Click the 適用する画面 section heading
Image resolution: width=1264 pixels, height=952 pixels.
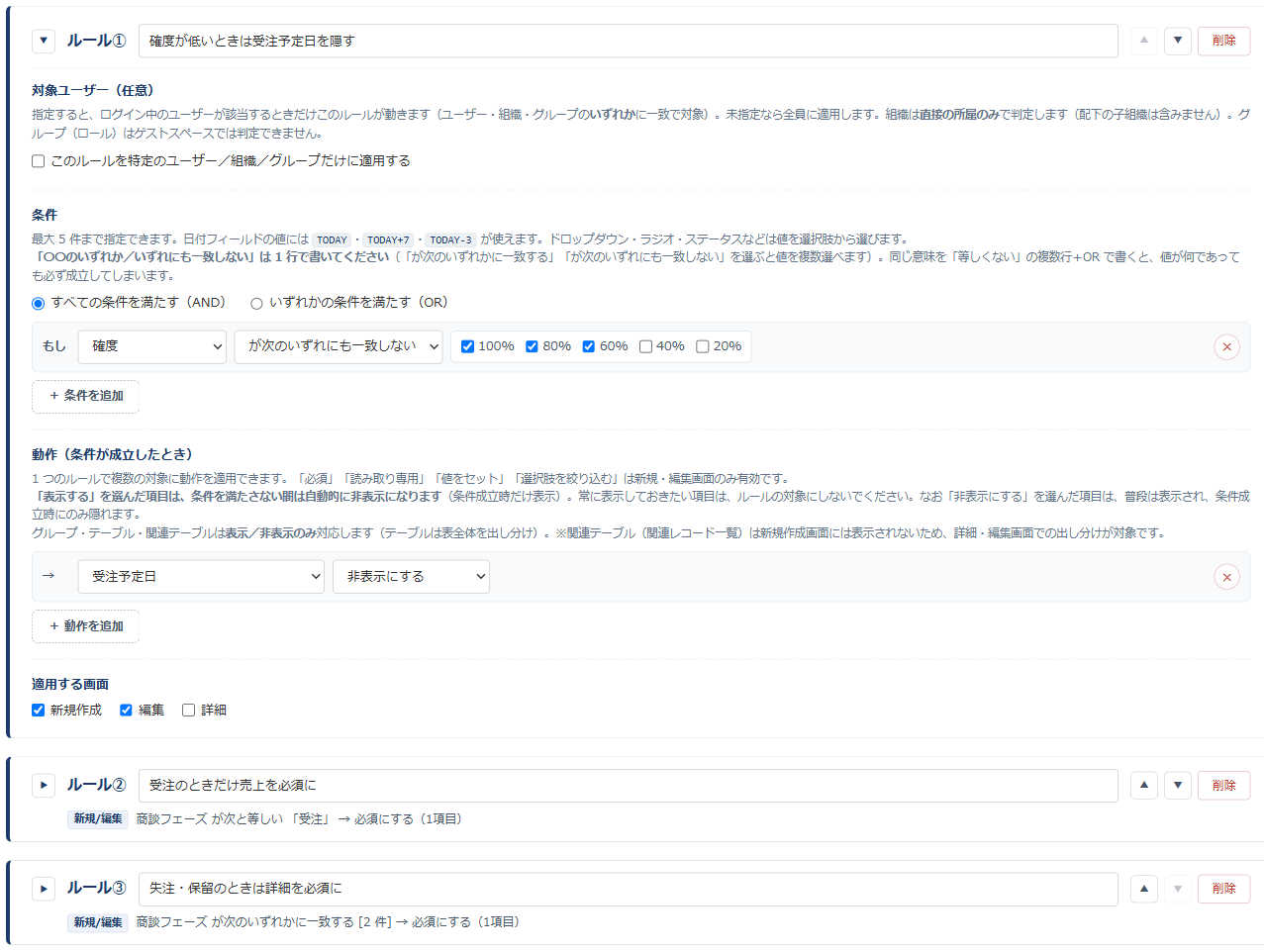pyautogui.click(x=70, y=685)
